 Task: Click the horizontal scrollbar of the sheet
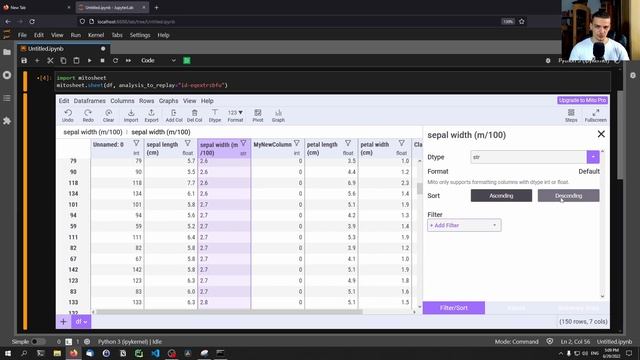click(229, 312)
